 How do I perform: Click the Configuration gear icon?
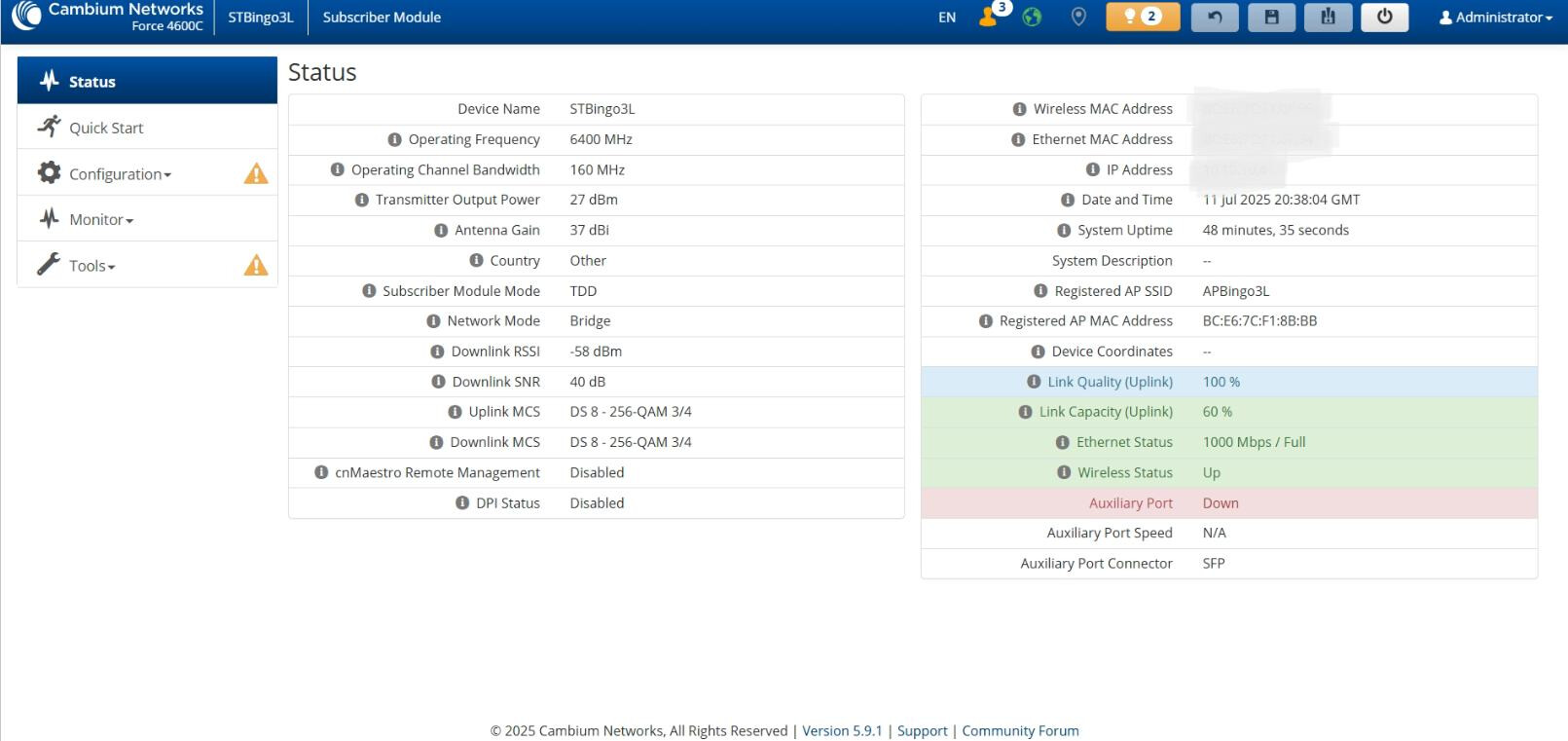click(x=49, y=172)
